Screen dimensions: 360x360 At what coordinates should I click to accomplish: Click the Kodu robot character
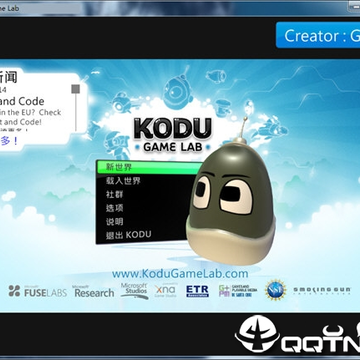pyautogui.click(x=230, y=202)
